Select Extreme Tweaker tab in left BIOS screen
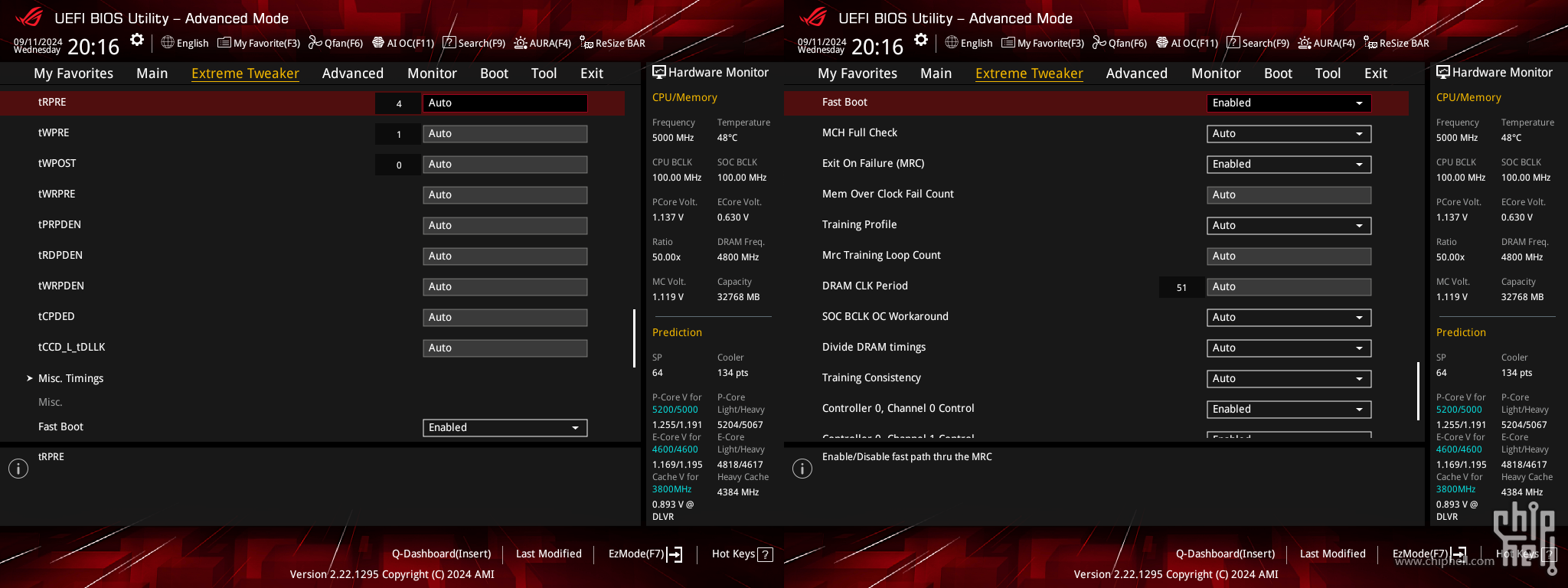Image resolution: width=1568 pixels, height=588 pixels. (x=245, y=73)
